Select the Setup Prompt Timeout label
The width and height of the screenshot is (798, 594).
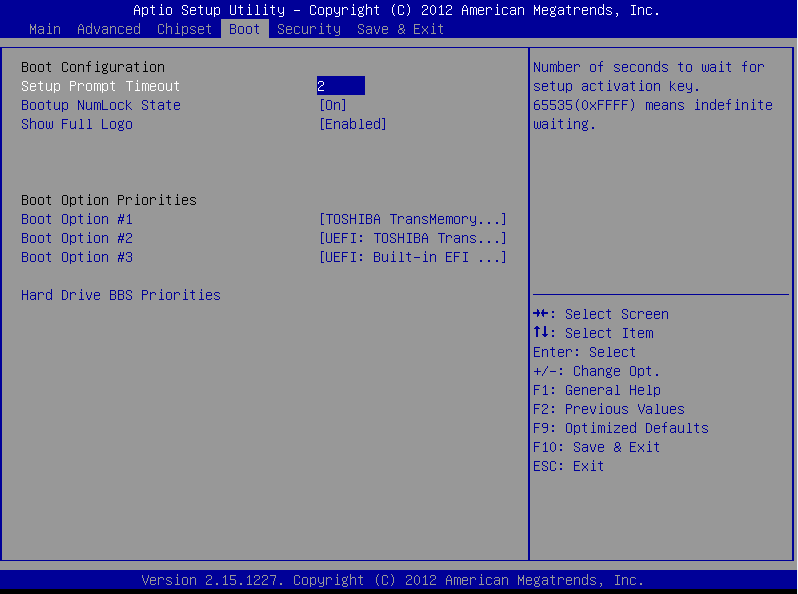100,86
